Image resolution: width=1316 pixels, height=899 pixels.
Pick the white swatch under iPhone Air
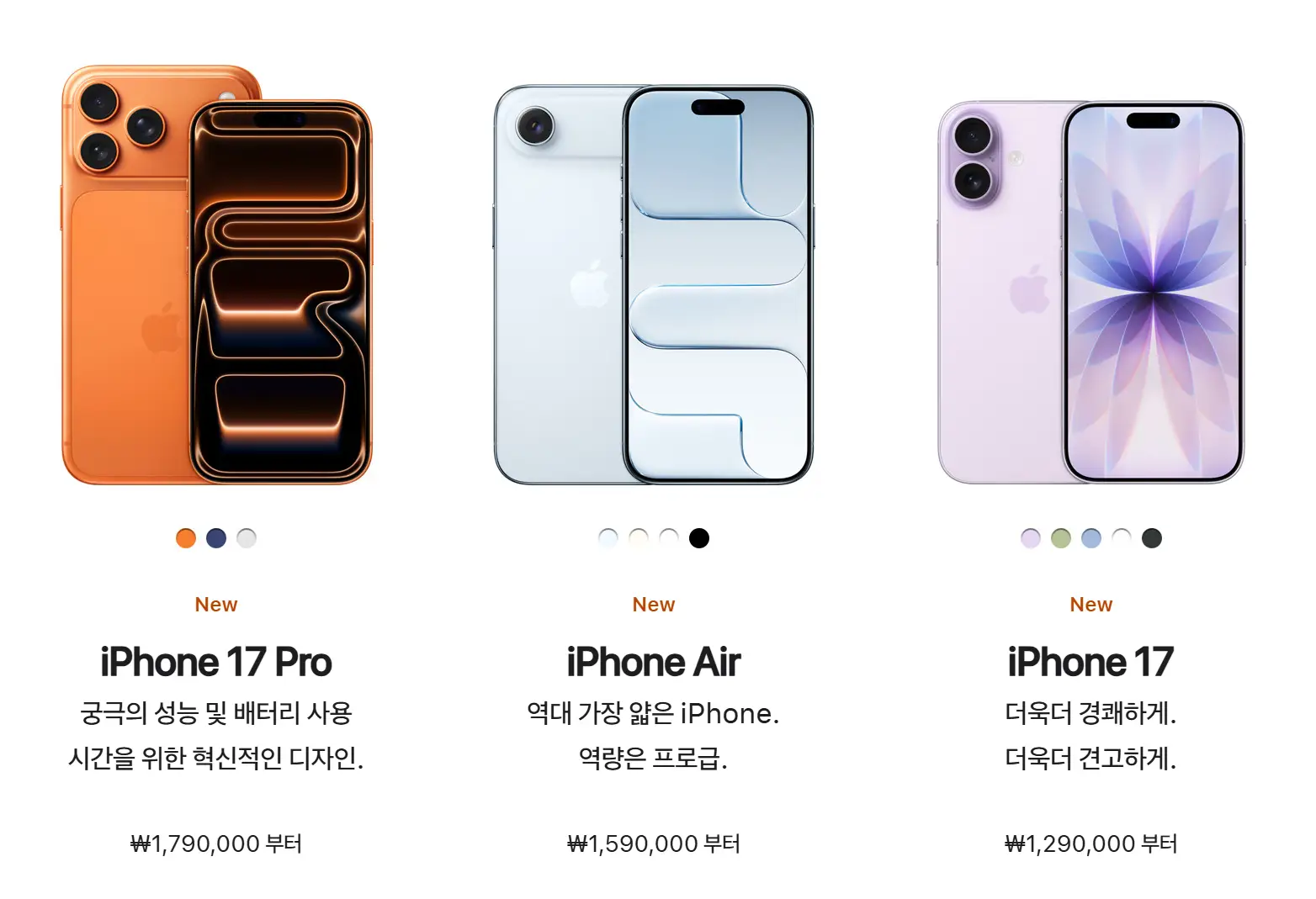coord(669,538)
